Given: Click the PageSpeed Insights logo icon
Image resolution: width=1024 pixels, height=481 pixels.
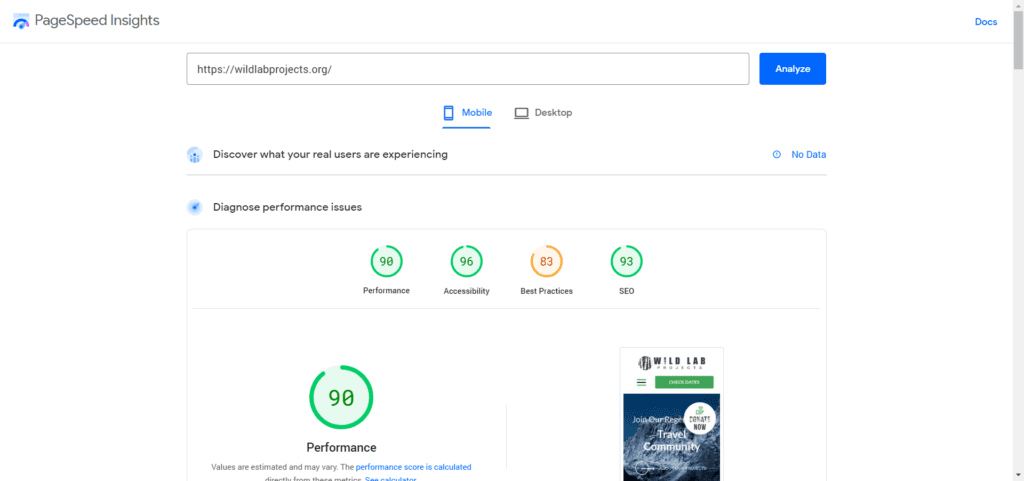Looking at the screenshot, I should coord(21,22).
